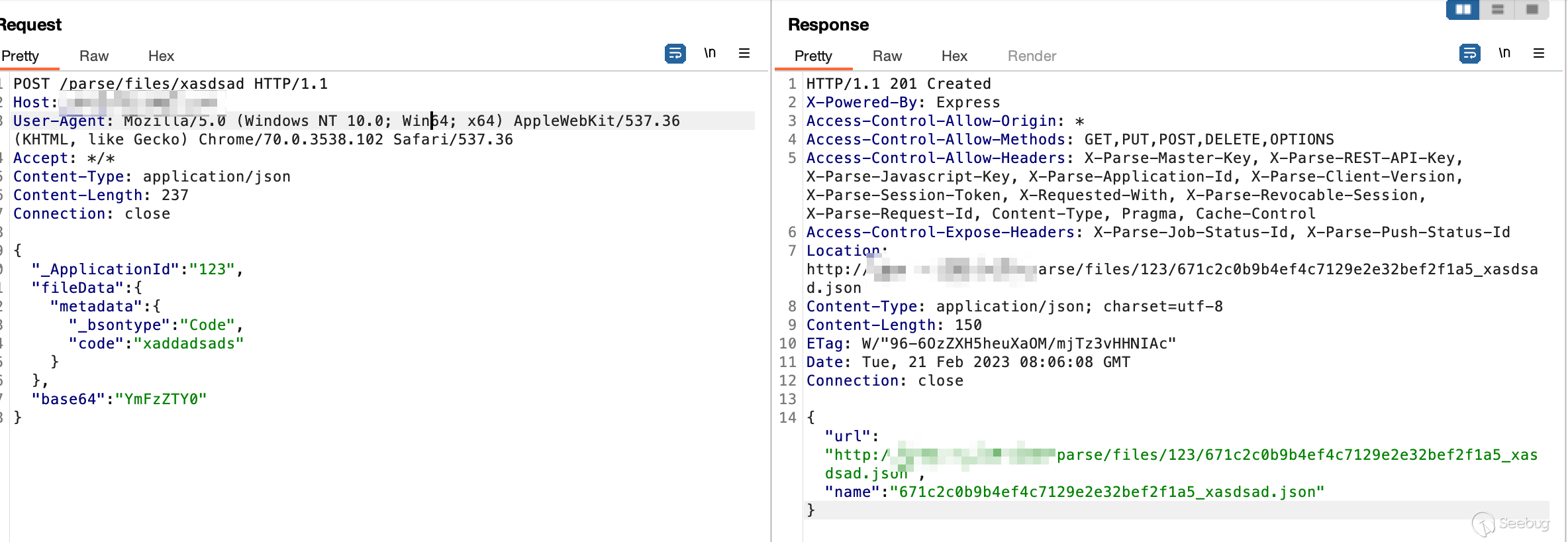Switch to top-bottom stacked layout
This screenshot has height=542, width=1568.
tap(1498, 10)
